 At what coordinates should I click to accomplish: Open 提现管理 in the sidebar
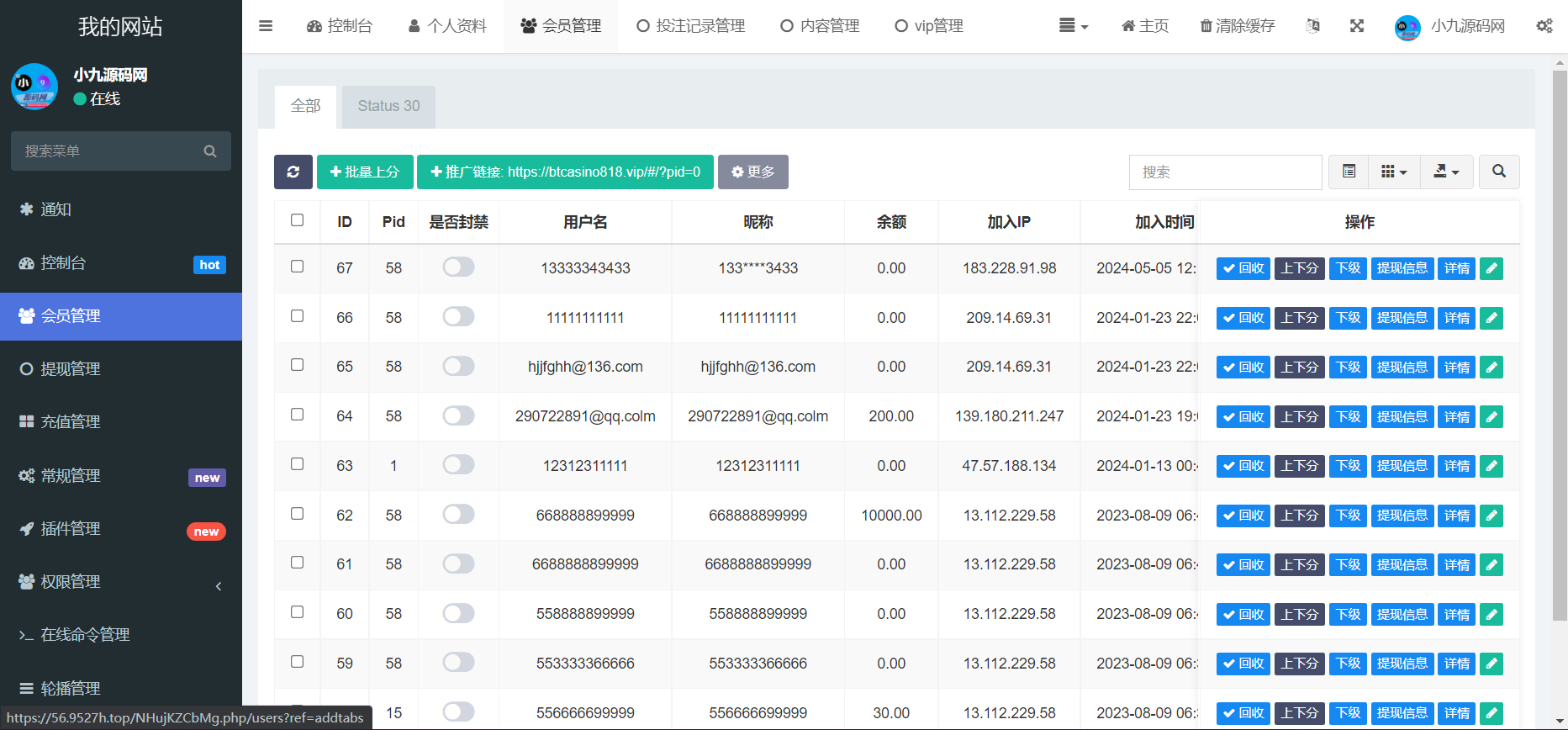(121, 369)
